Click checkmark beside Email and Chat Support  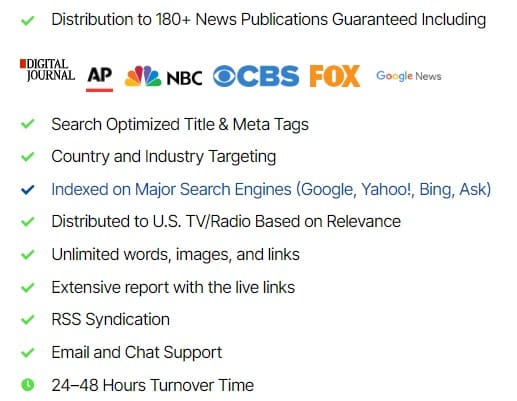point(28,352)
